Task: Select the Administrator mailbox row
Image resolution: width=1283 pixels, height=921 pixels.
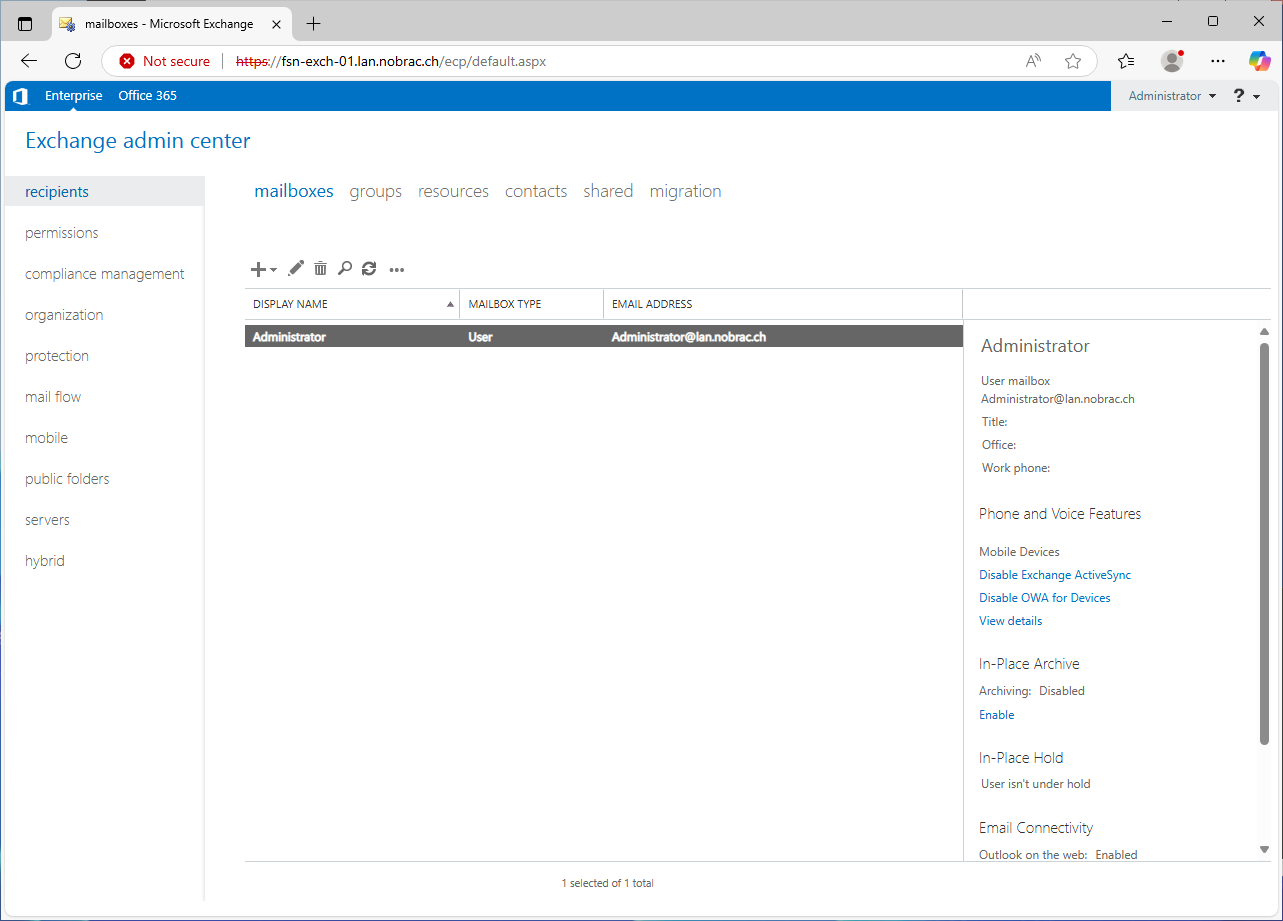Action: [x=603, y=337]
